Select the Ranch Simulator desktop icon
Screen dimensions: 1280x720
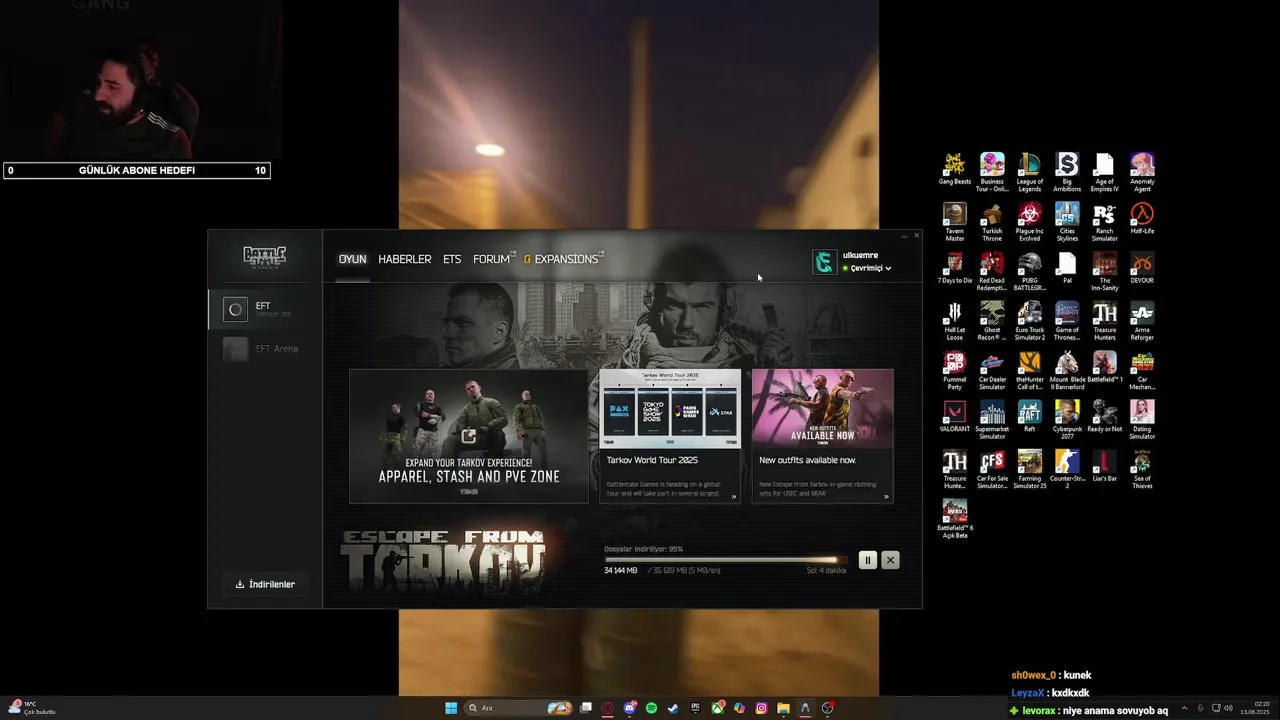(1104, 222)
